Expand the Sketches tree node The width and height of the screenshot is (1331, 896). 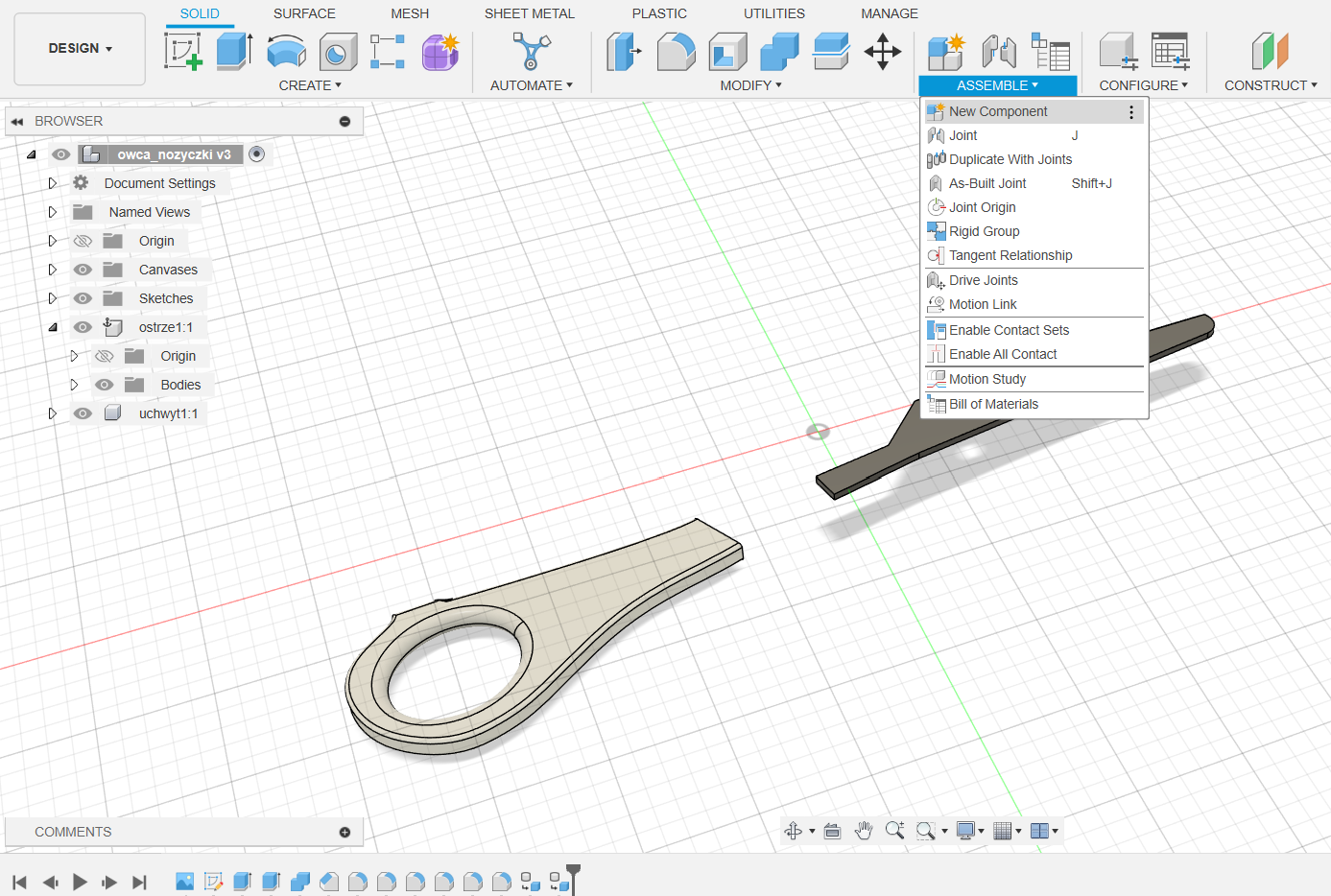[x=53, y=298]
